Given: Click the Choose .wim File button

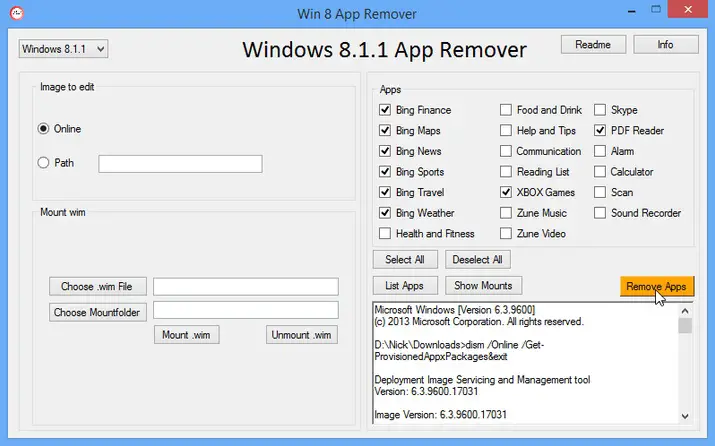Looking at the screenshot, I should [x=98, y=286].
